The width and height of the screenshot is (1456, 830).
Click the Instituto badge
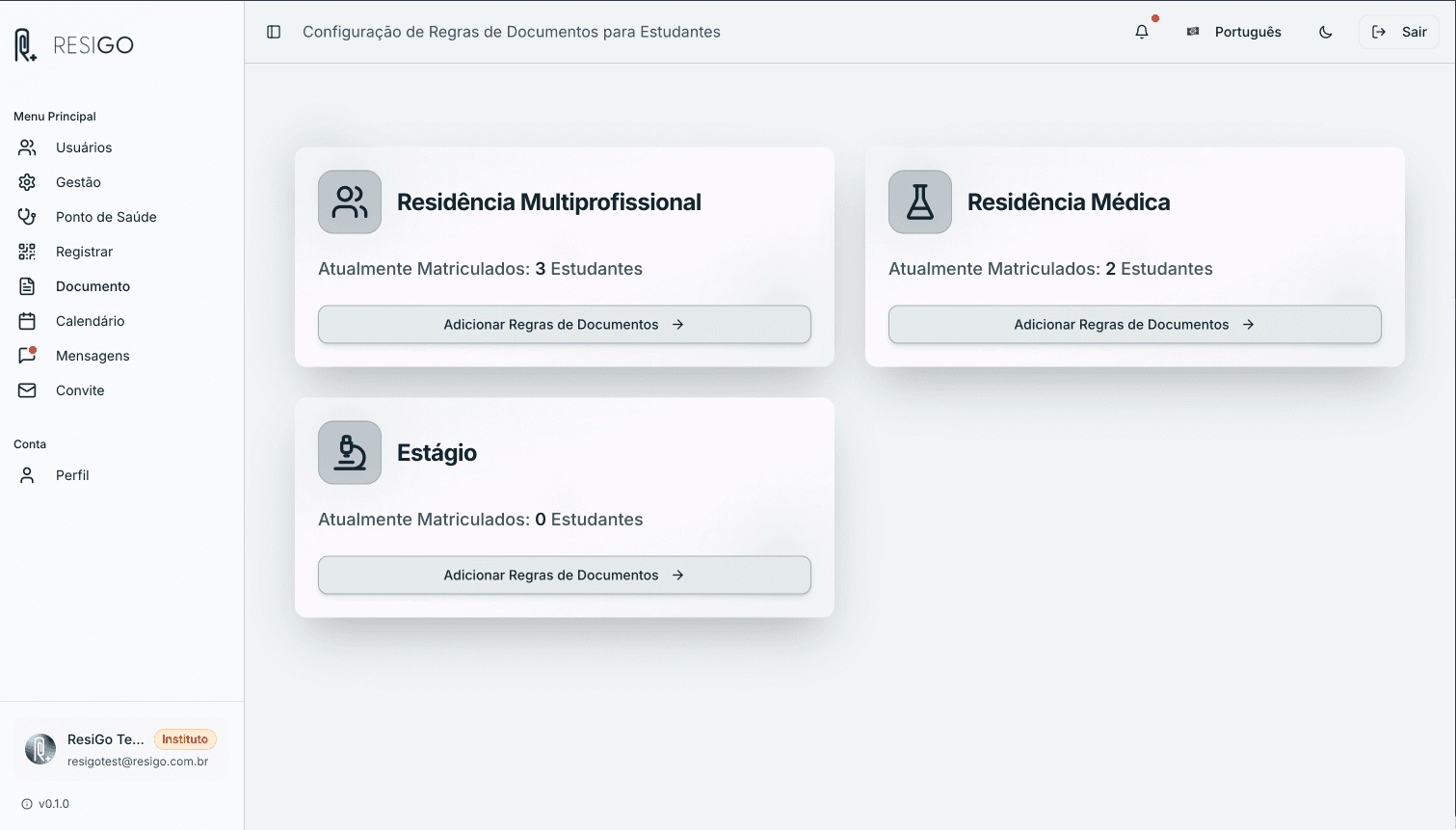(x=185, y=739)
